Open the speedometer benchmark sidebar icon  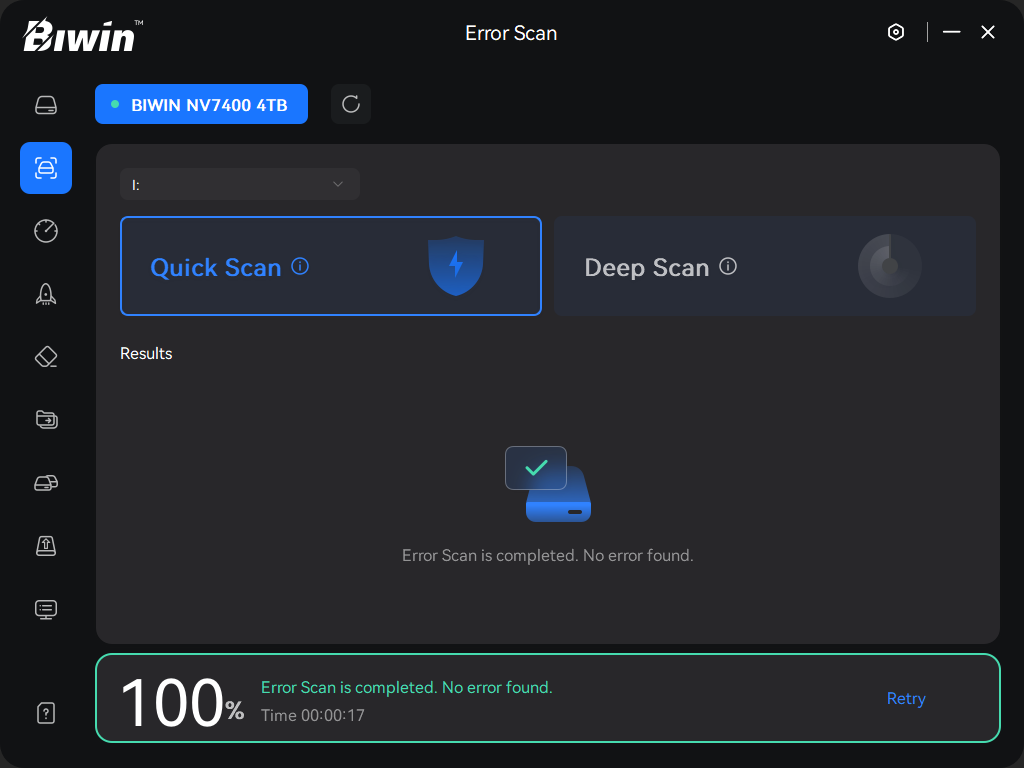[x=46, y=231]
